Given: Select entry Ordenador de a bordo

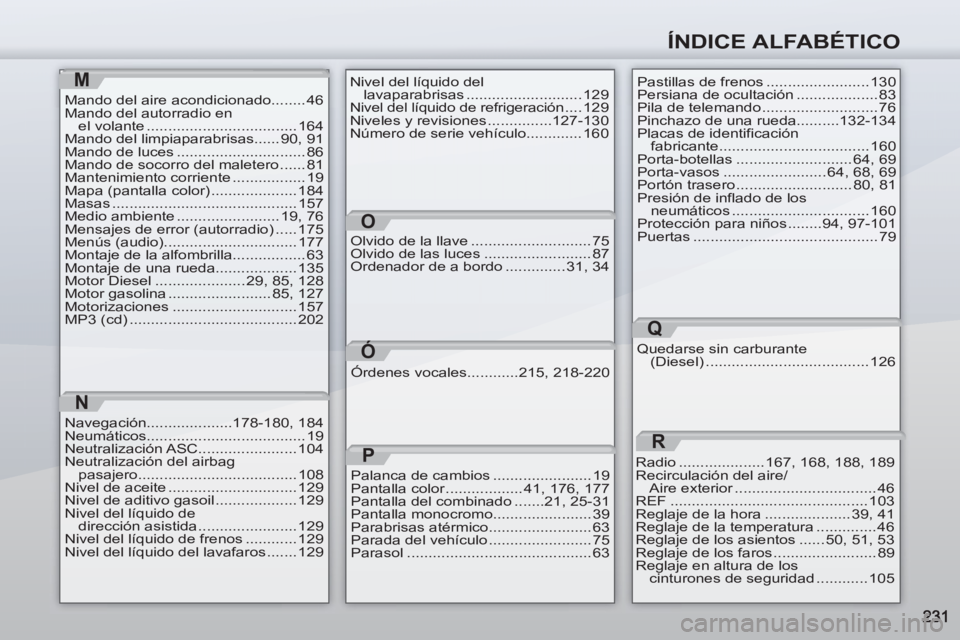Looking at the screenshot, I should pos(479,266).
